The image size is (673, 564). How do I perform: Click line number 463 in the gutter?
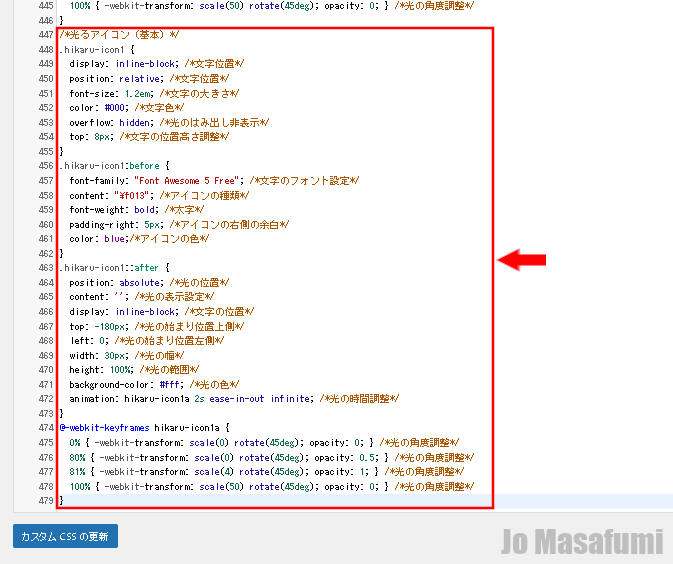[46, 268]
